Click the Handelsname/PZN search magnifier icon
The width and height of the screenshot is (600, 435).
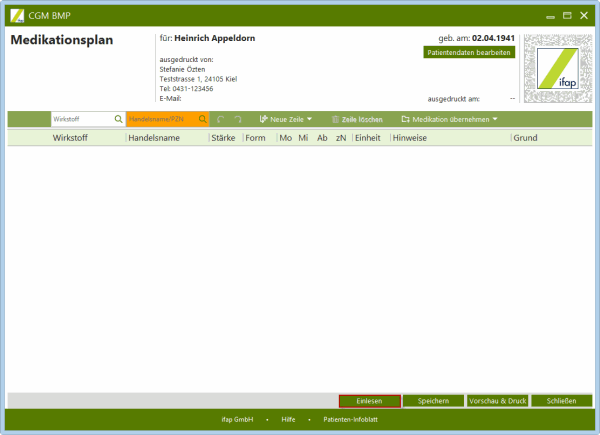pos(203,119)
